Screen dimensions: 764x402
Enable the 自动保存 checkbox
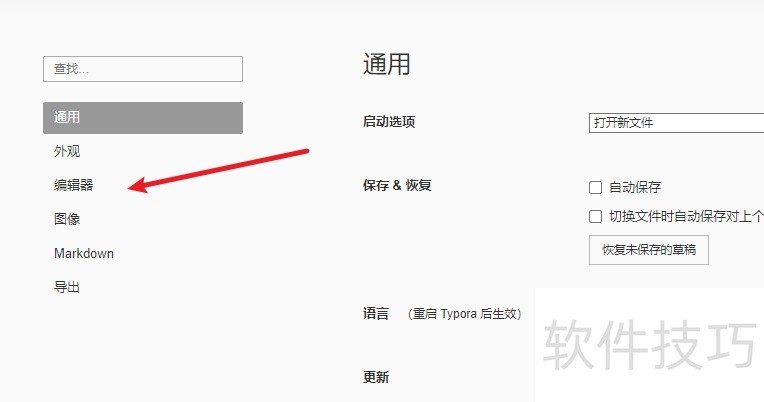[595, 188]
